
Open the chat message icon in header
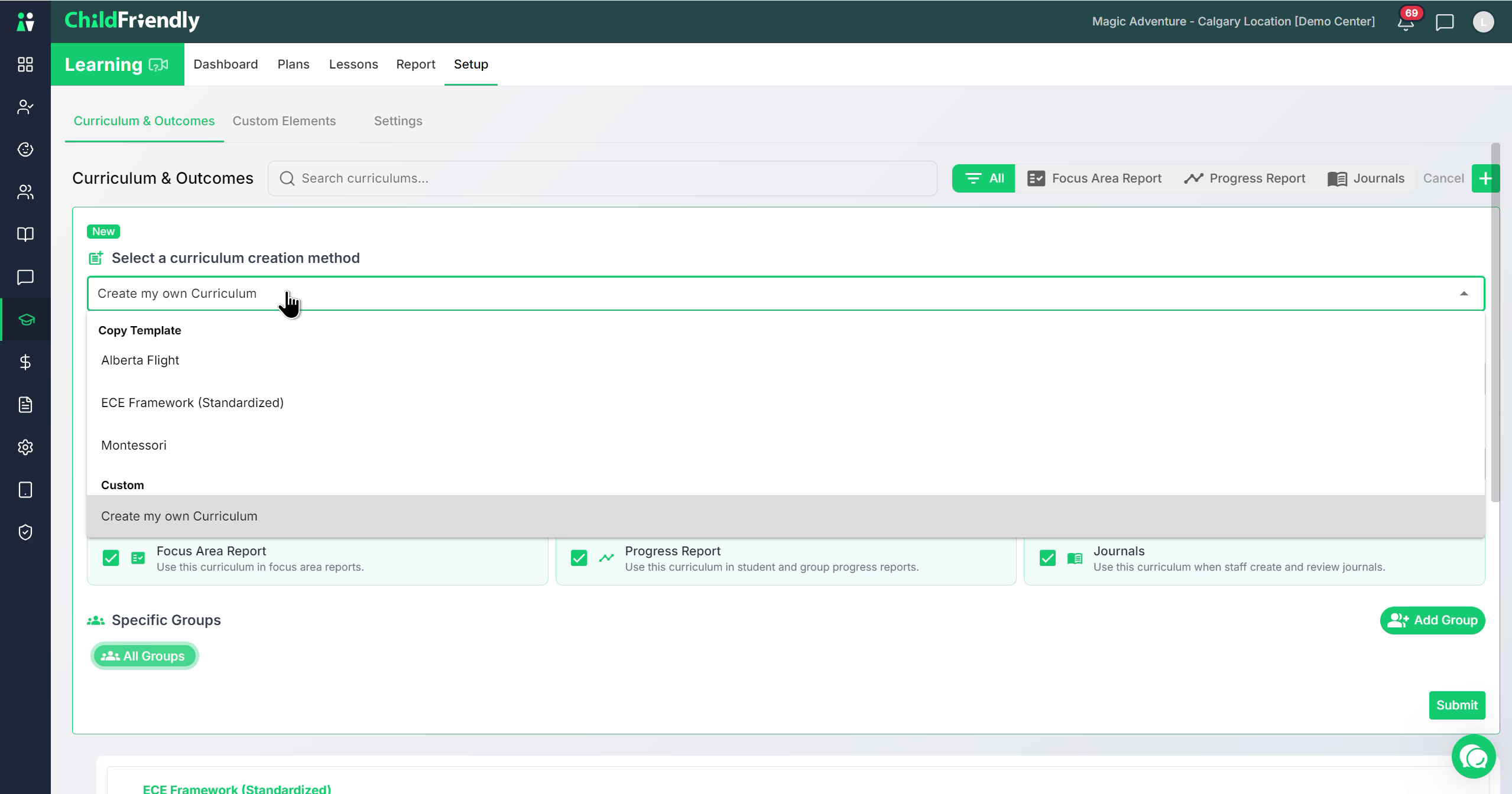click(x=1445, y=22)
